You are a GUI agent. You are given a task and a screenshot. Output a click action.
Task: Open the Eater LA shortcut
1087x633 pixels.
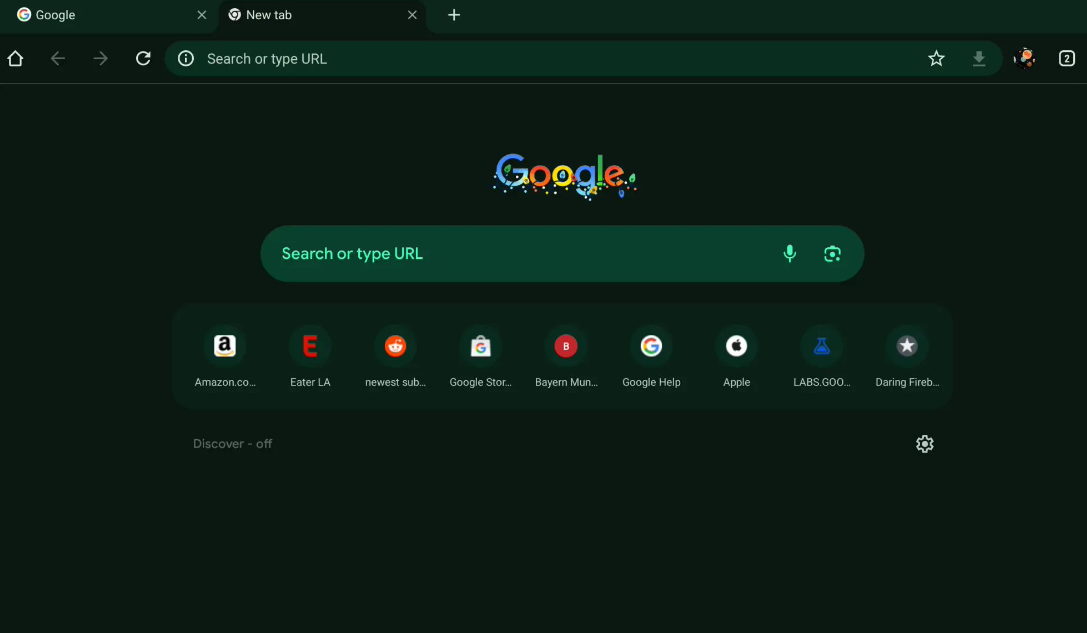(310, 356)
